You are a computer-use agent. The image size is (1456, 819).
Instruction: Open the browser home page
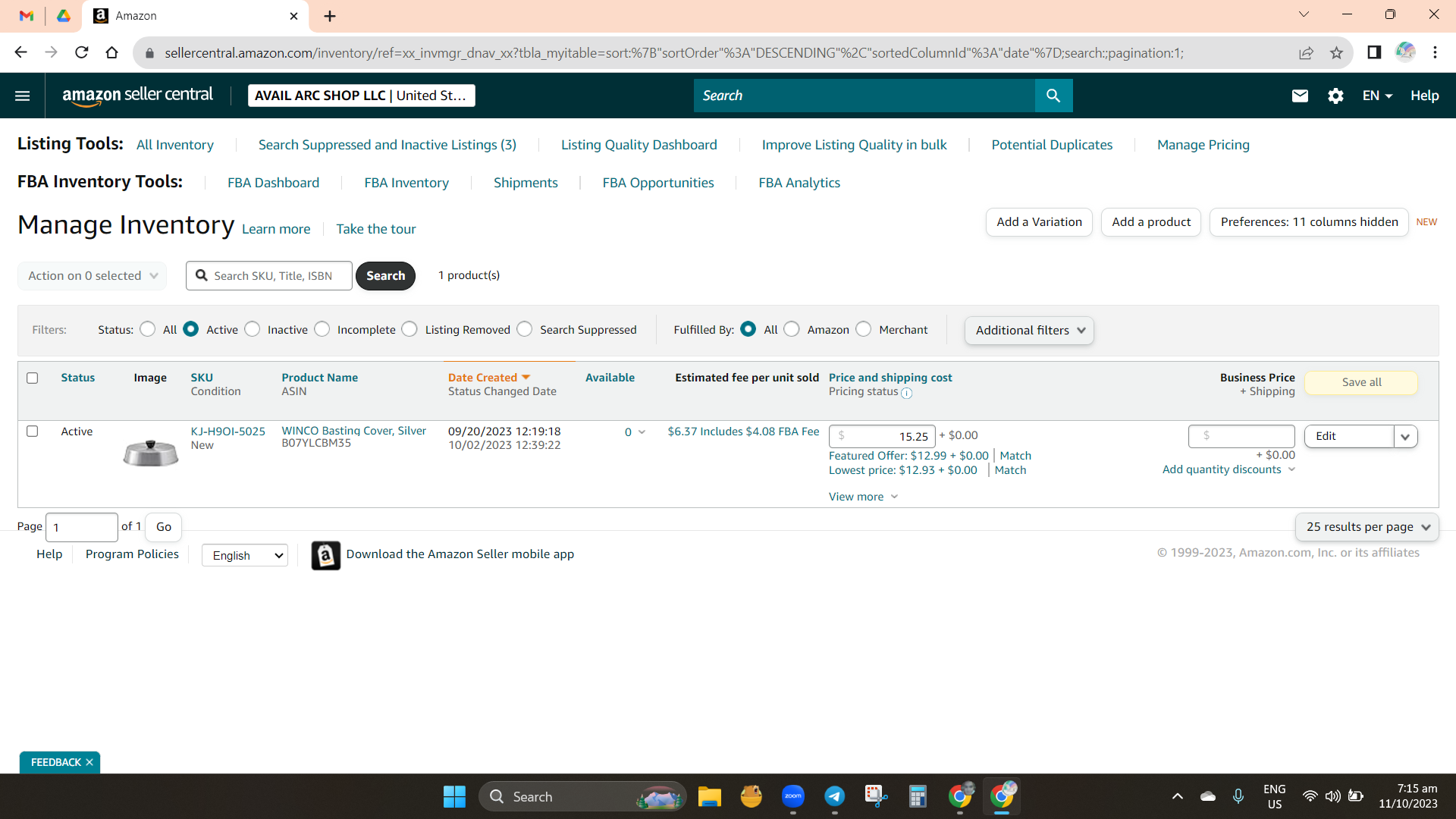112,52
